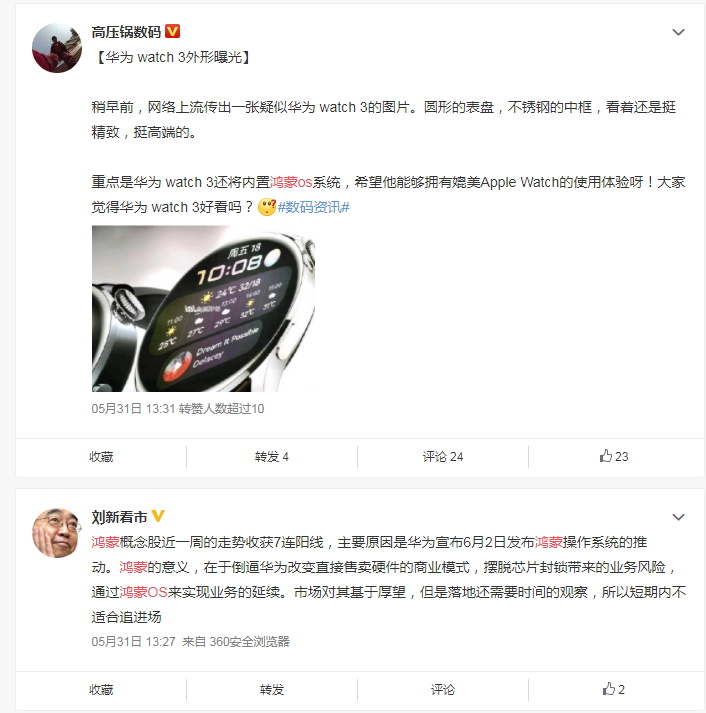Click the surprised emoji in the first post
This screenshot has height=713, width=706.
pos(267,207)
